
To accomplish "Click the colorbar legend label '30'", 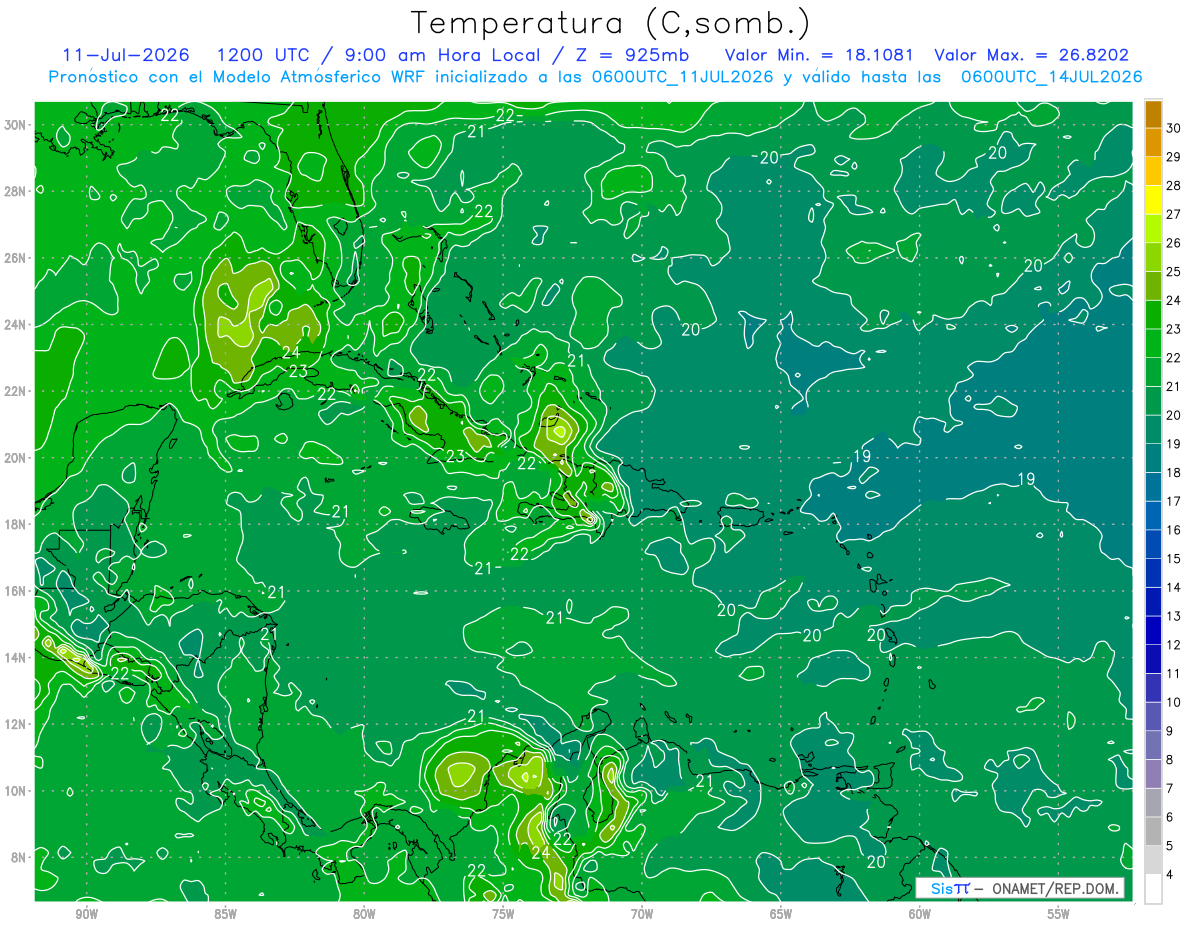I will 1174,128.
